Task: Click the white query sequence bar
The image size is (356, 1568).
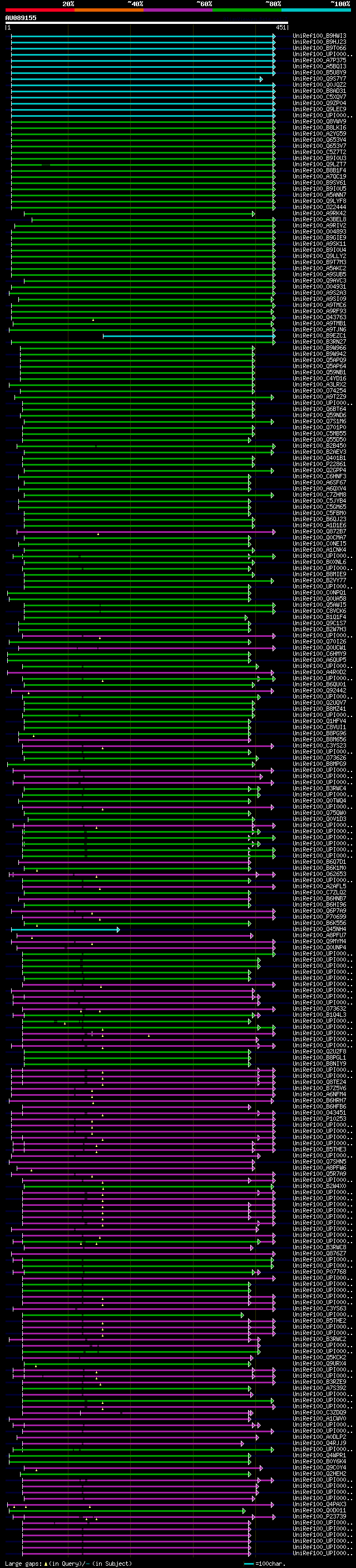Action: (x=147, y=22)
